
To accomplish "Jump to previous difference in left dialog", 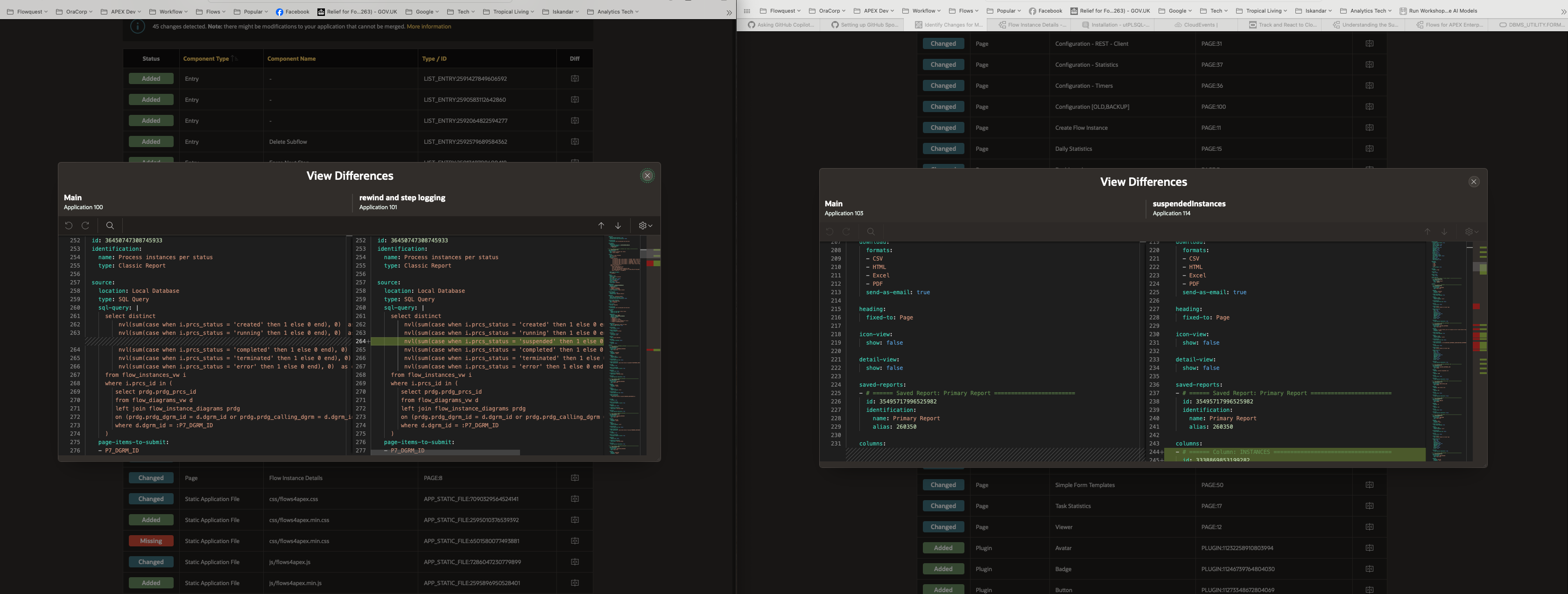I will point(601,226).
